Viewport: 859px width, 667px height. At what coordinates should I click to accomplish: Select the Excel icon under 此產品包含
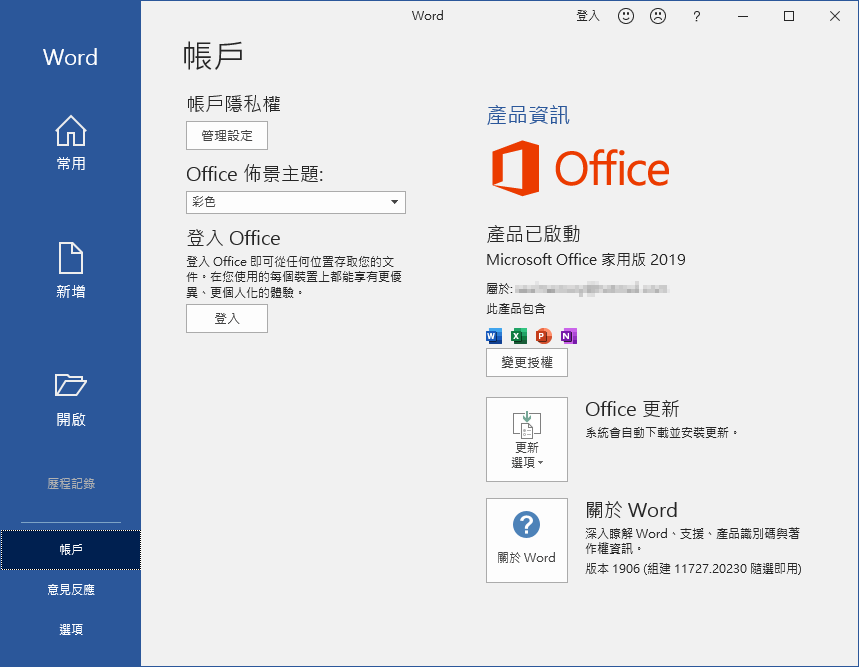[518, 336]
